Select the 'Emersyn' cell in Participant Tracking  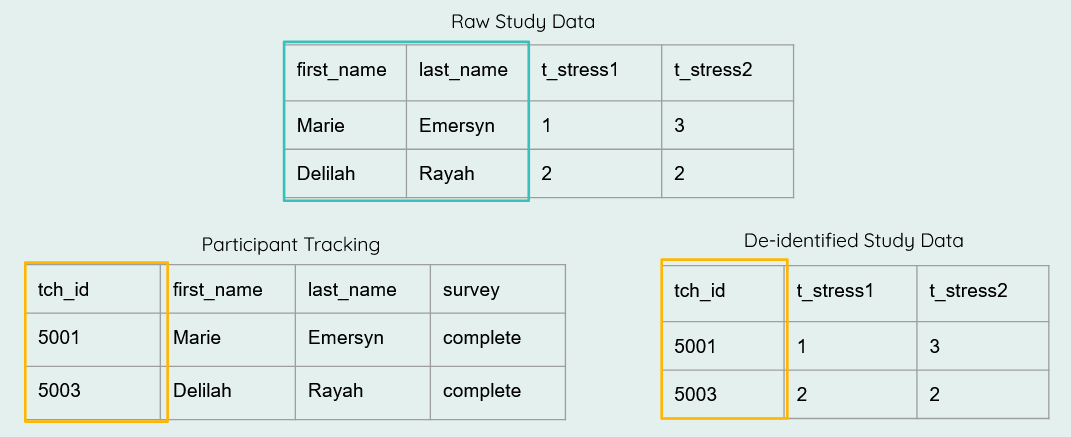pos(363,340)
